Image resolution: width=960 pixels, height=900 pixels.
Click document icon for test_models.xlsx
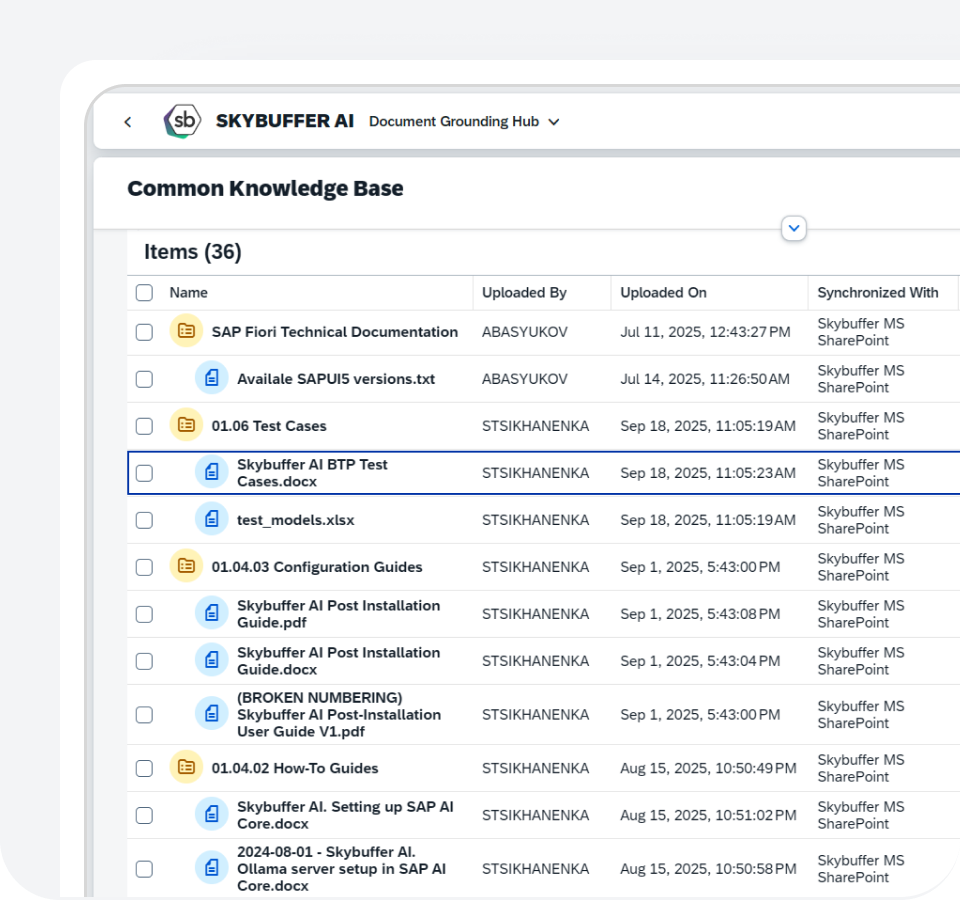(x=211, y=520)
